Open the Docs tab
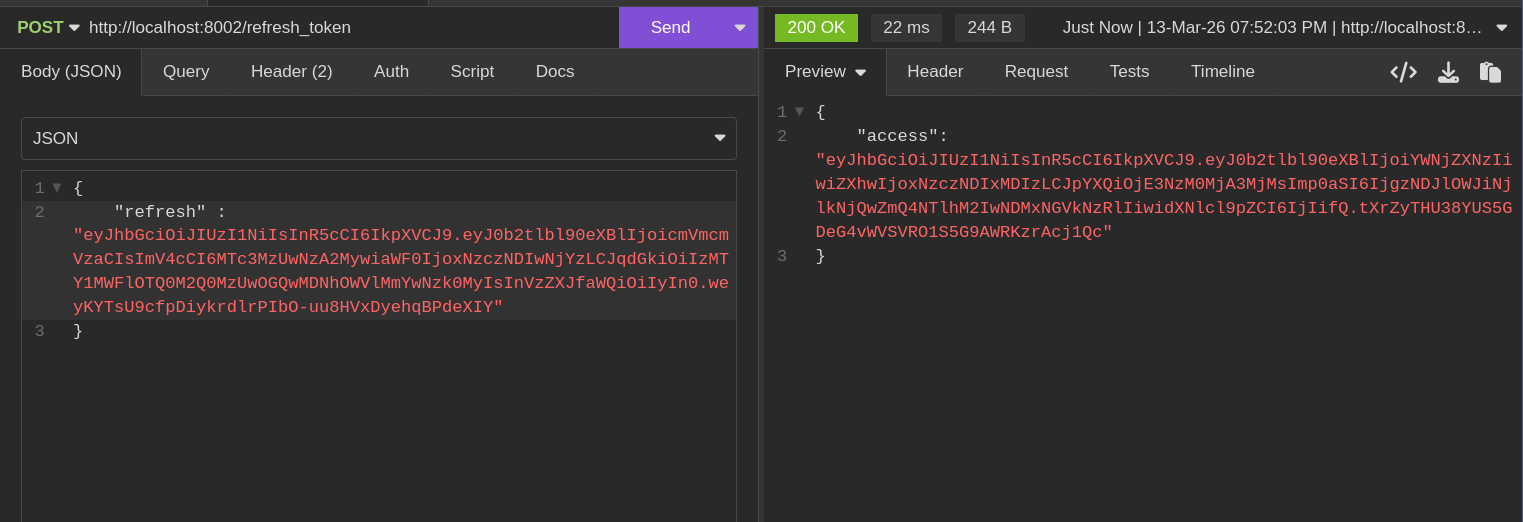1523x522 pixels. 555,72
